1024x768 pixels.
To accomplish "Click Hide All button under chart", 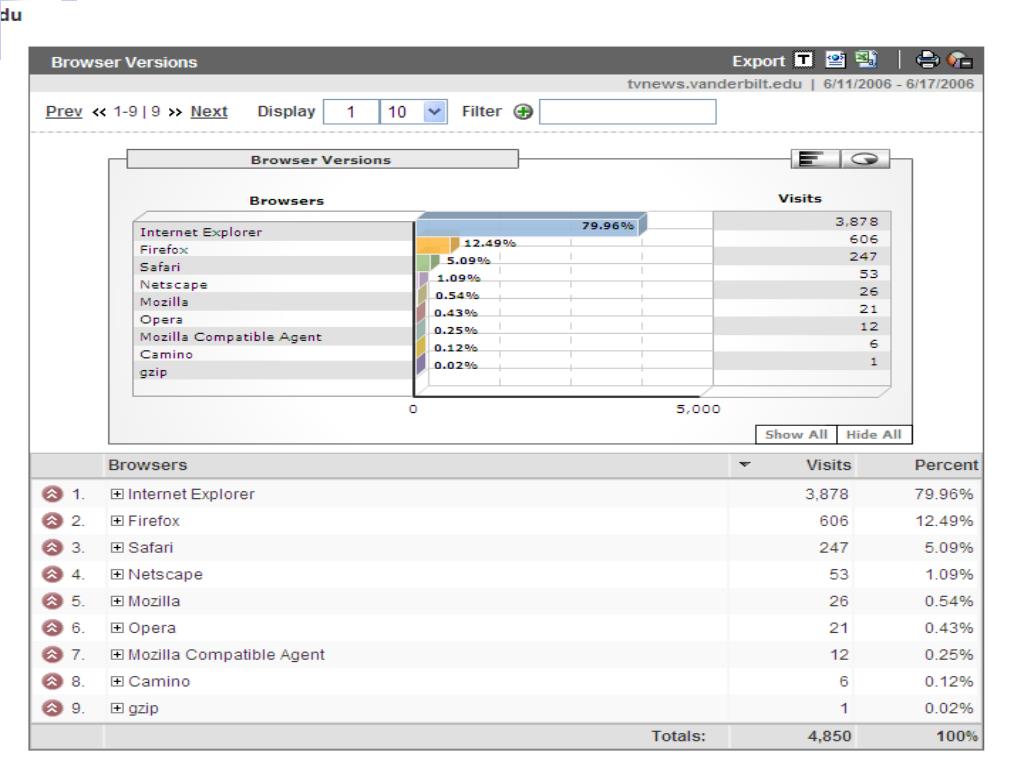I will [874, 435].
